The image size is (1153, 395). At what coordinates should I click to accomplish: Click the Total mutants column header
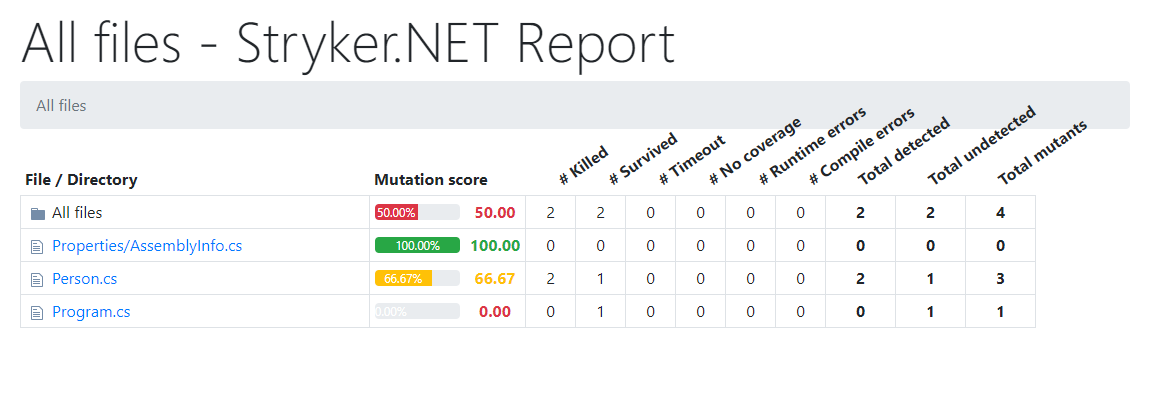(1043, 152)
